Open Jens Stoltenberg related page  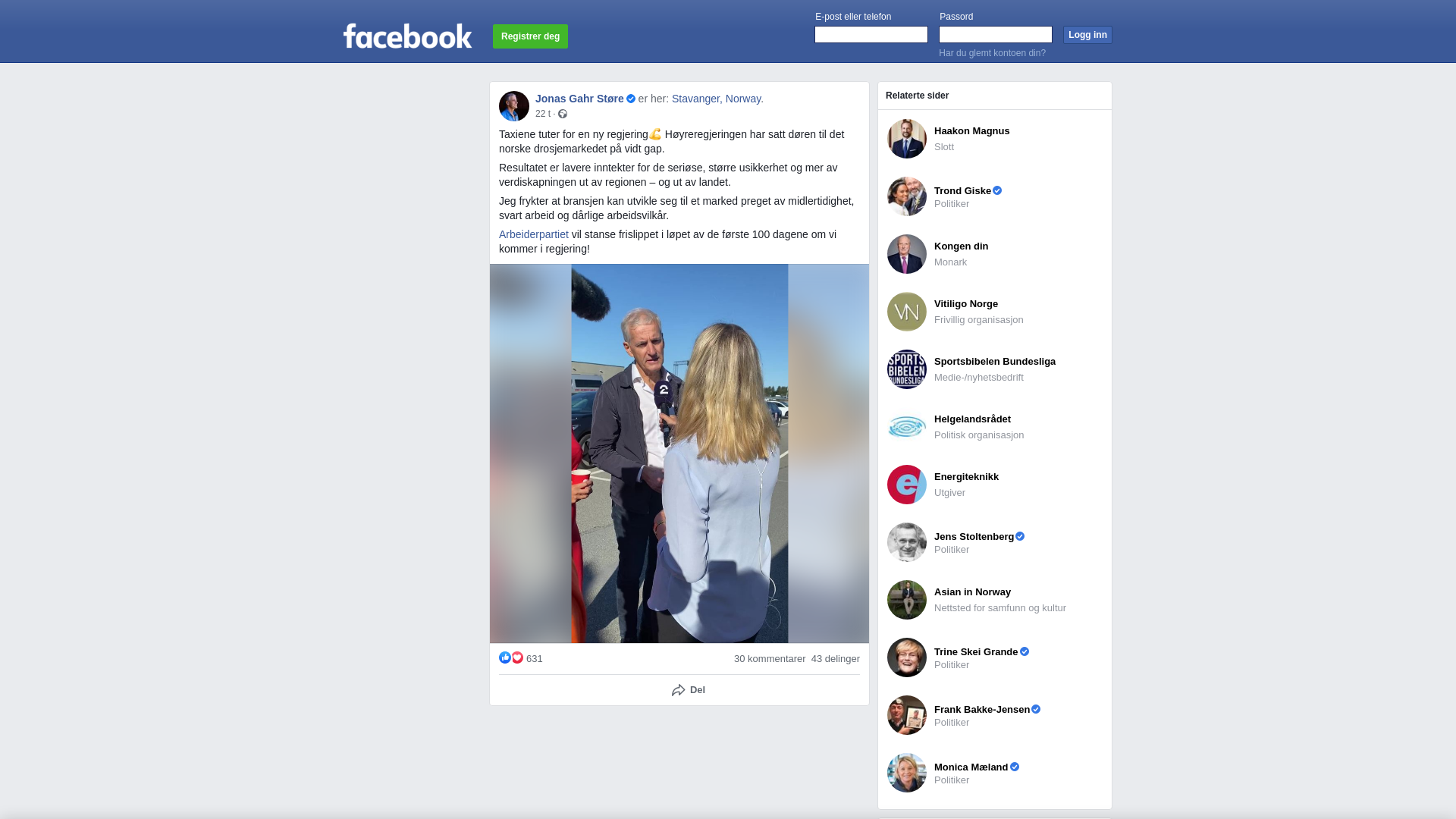(x=974, y=537)
